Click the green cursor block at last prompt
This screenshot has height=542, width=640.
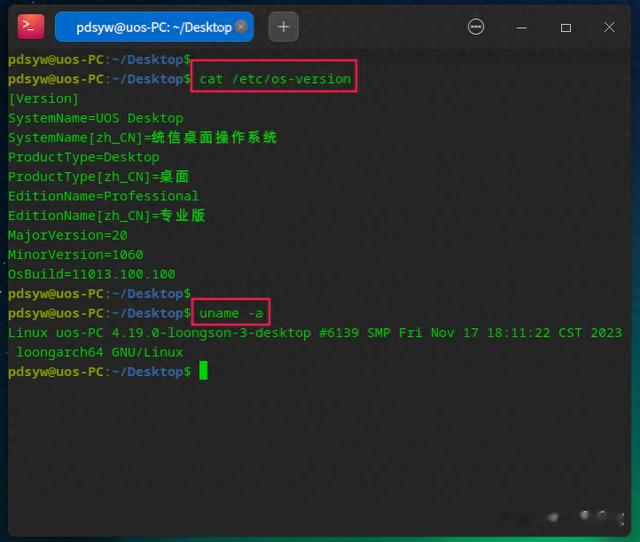point(203,371)
